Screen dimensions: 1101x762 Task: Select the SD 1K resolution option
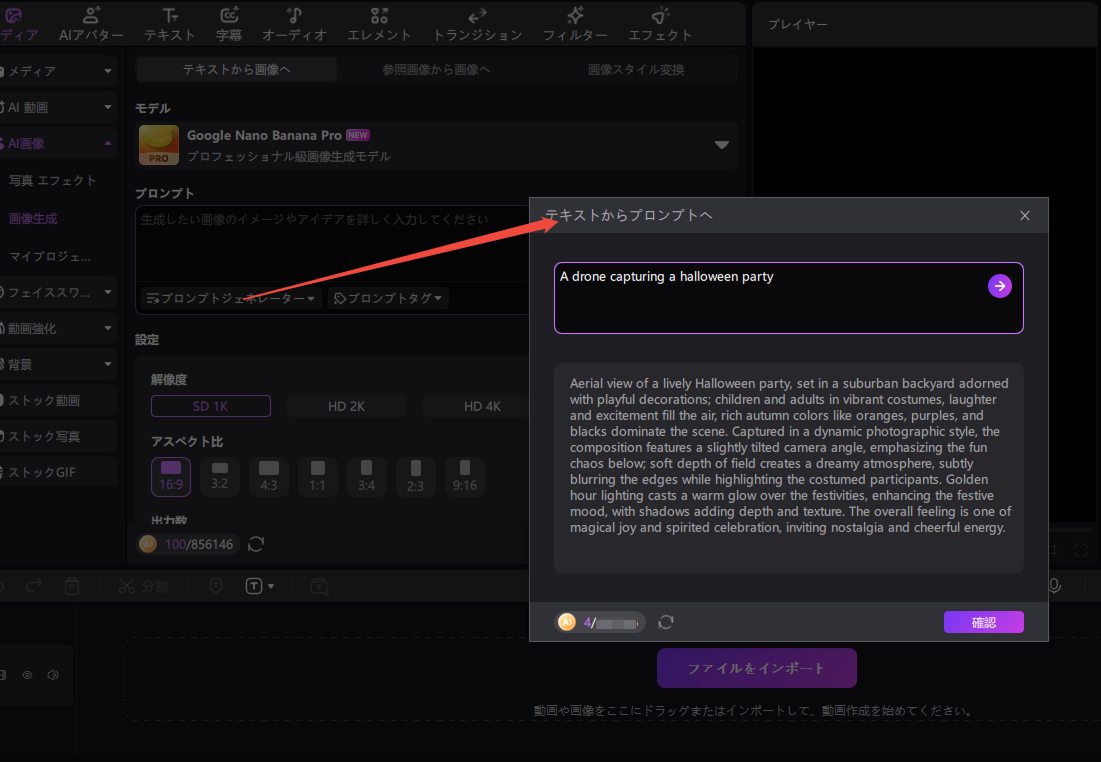click(x=210, y=406)
